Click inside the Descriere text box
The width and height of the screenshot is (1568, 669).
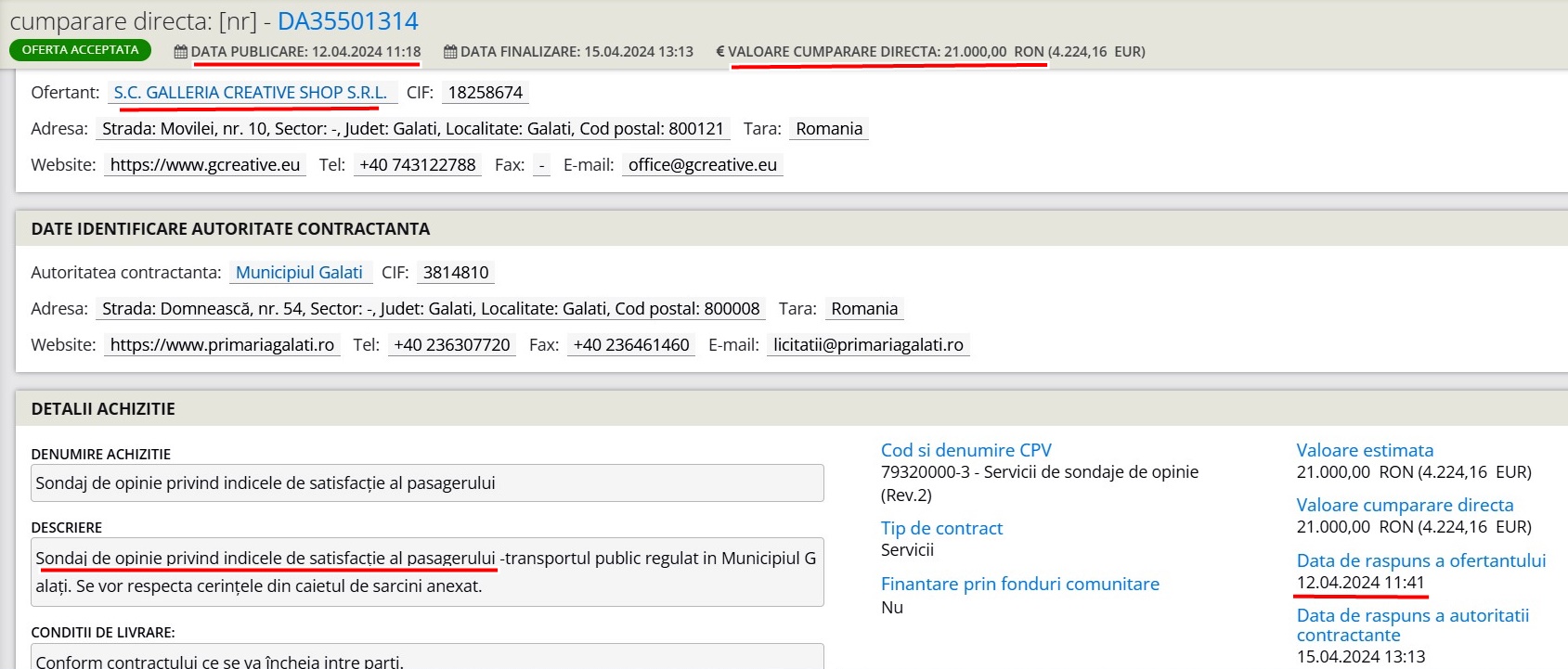[x=427, y=572]
